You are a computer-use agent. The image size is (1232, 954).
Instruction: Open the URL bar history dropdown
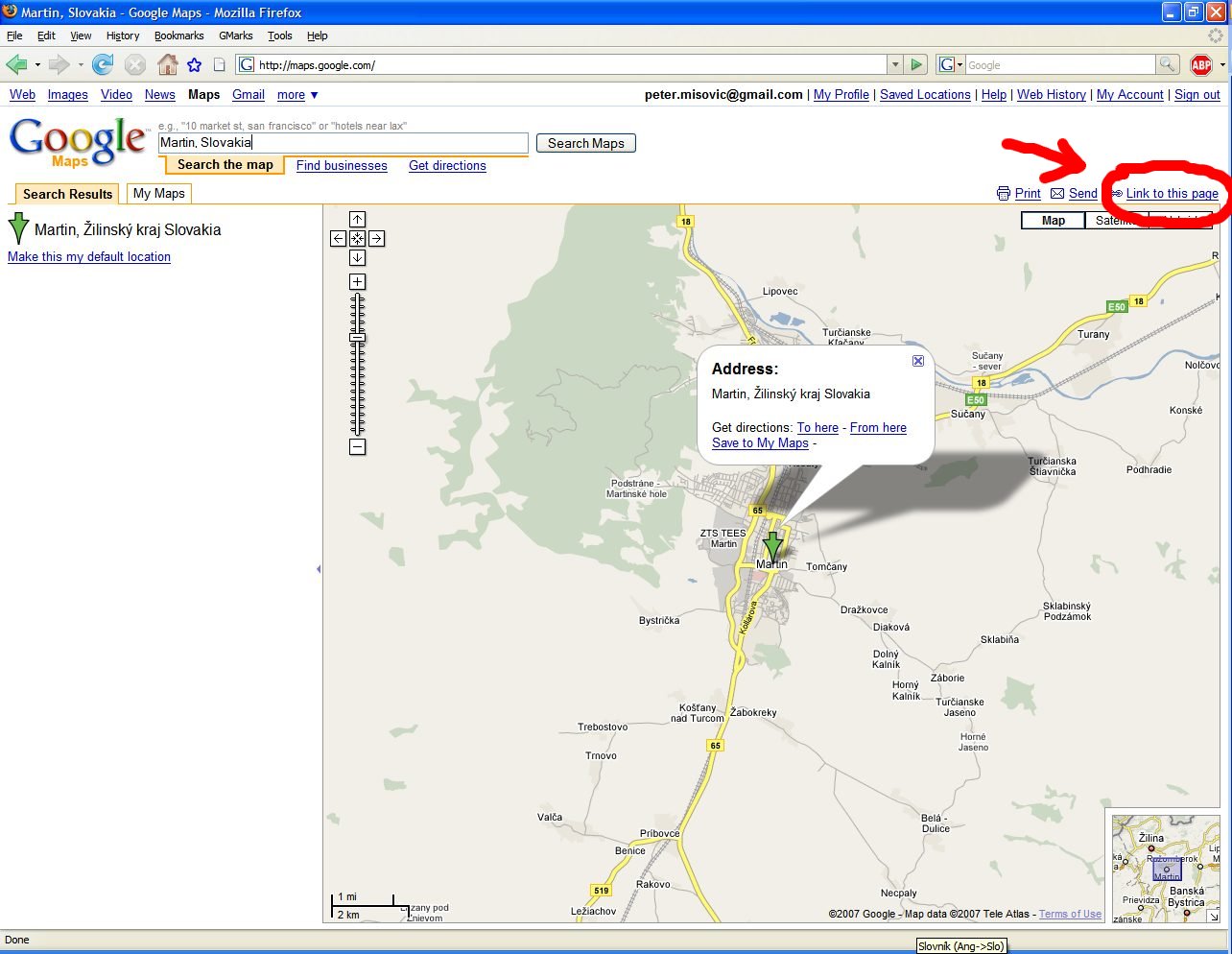coord(895,64)
